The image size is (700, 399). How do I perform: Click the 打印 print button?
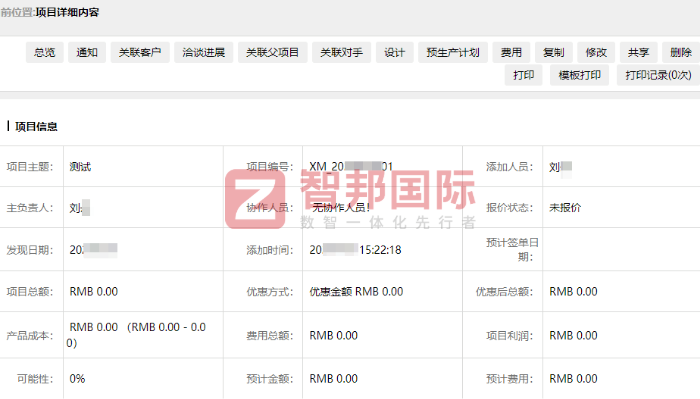point(524,75)
